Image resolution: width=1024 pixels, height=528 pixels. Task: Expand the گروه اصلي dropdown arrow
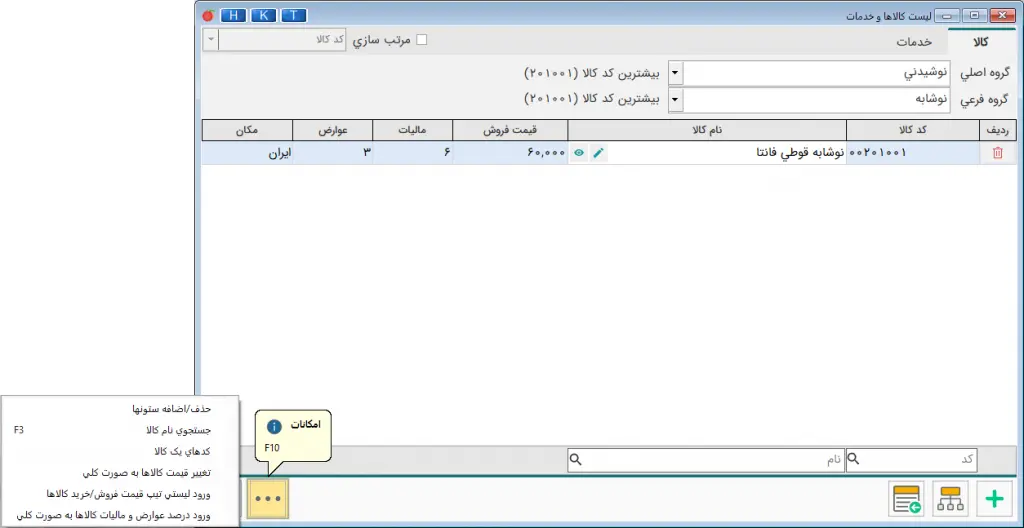[675, 73]
